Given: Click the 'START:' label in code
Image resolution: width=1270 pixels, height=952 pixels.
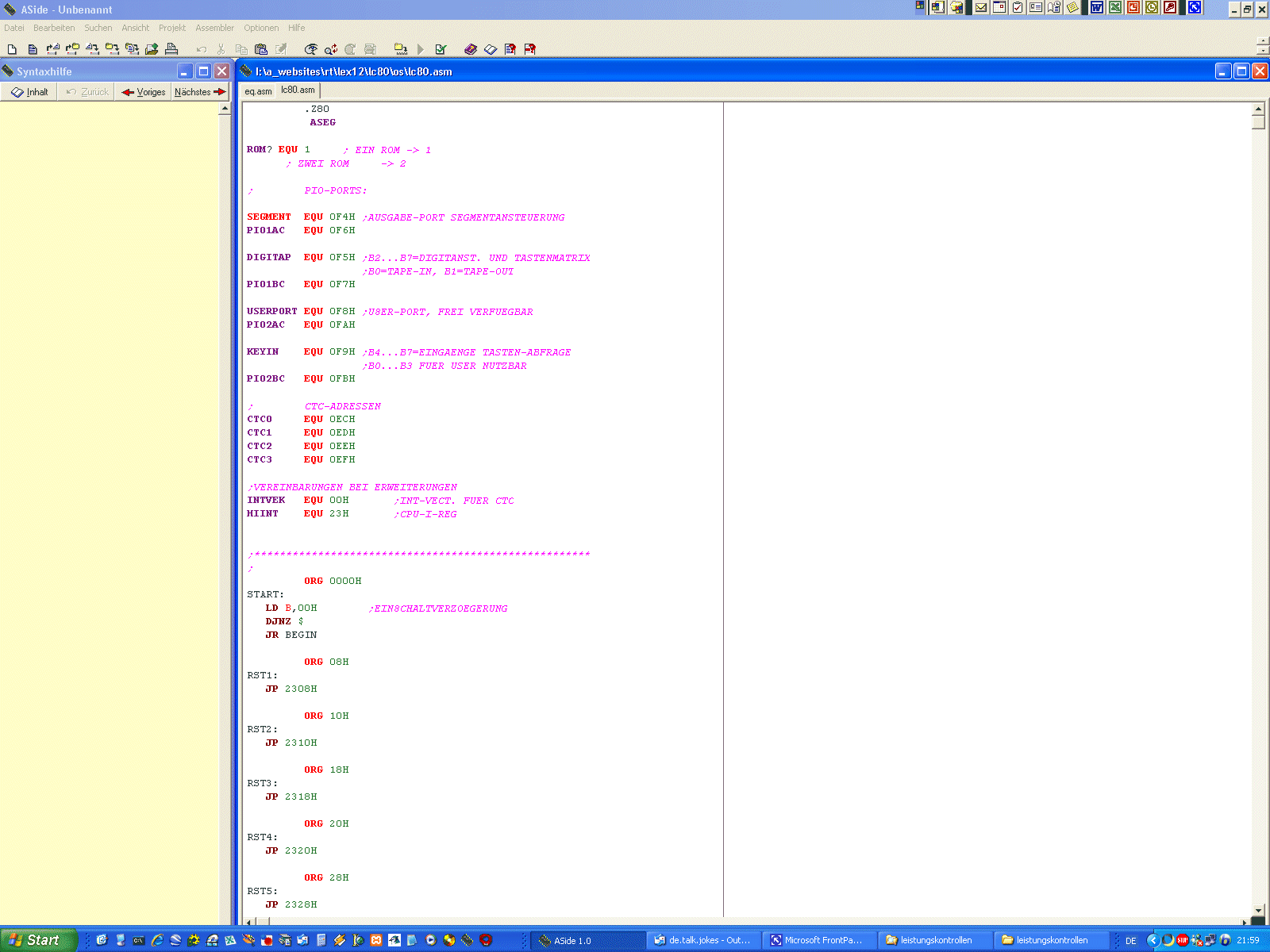Looking at the screenshot, I should [265, 595].
